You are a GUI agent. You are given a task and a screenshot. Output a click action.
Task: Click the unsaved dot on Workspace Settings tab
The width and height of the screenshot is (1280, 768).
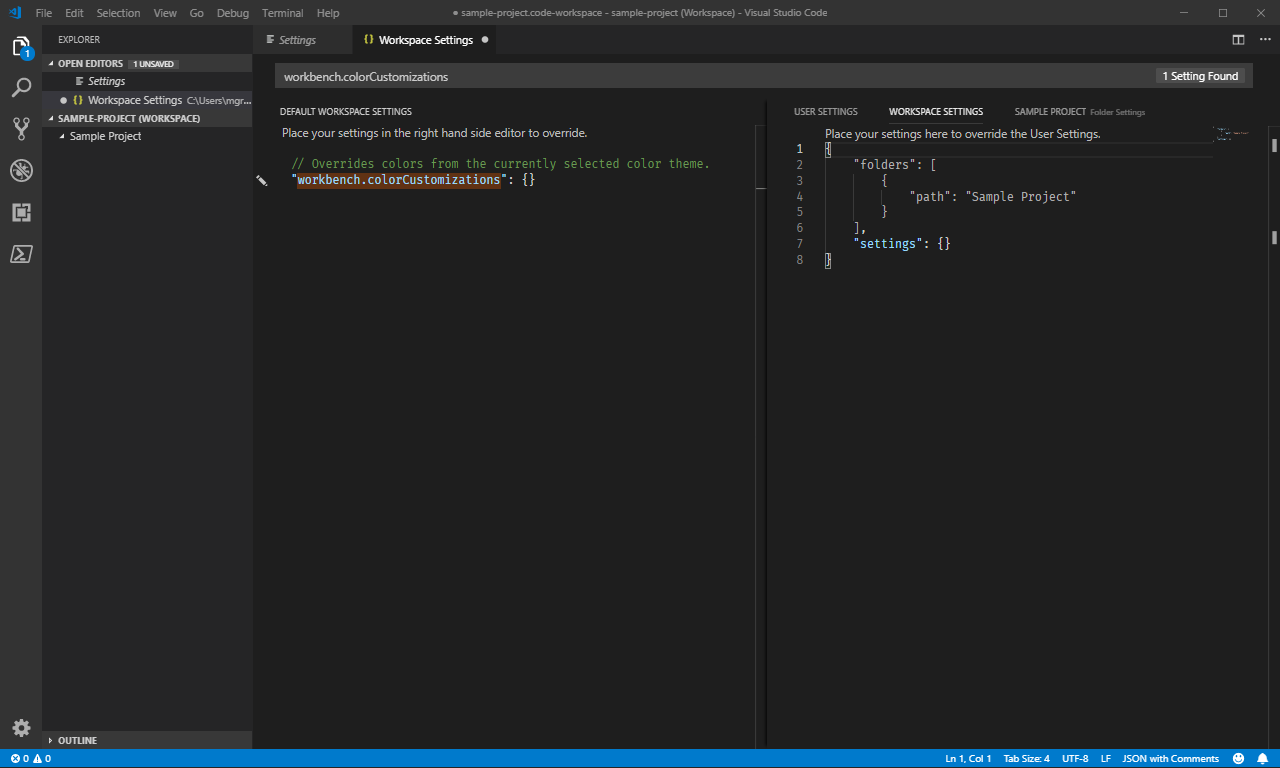pos(485,40)
